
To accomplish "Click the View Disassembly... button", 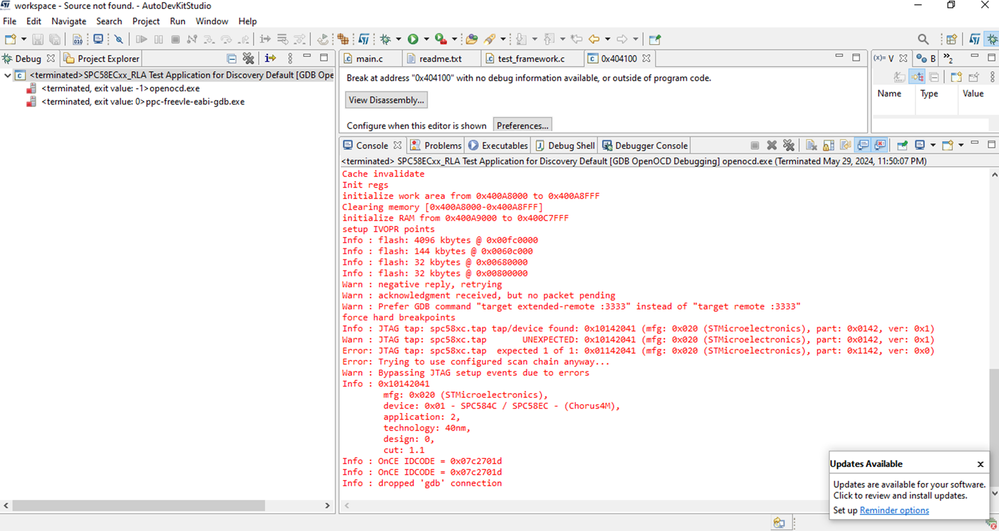I will pos(386,100).
